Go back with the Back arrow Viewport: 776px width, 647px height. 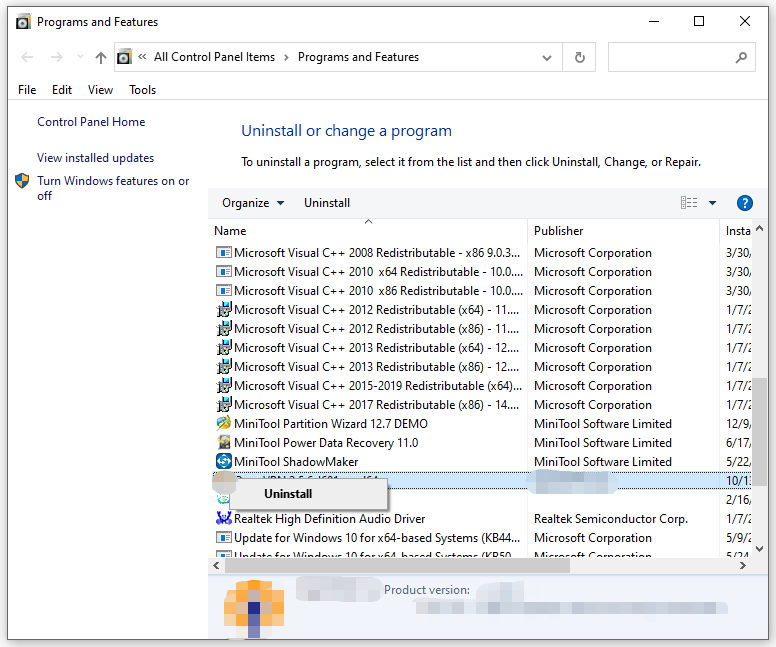27,57
